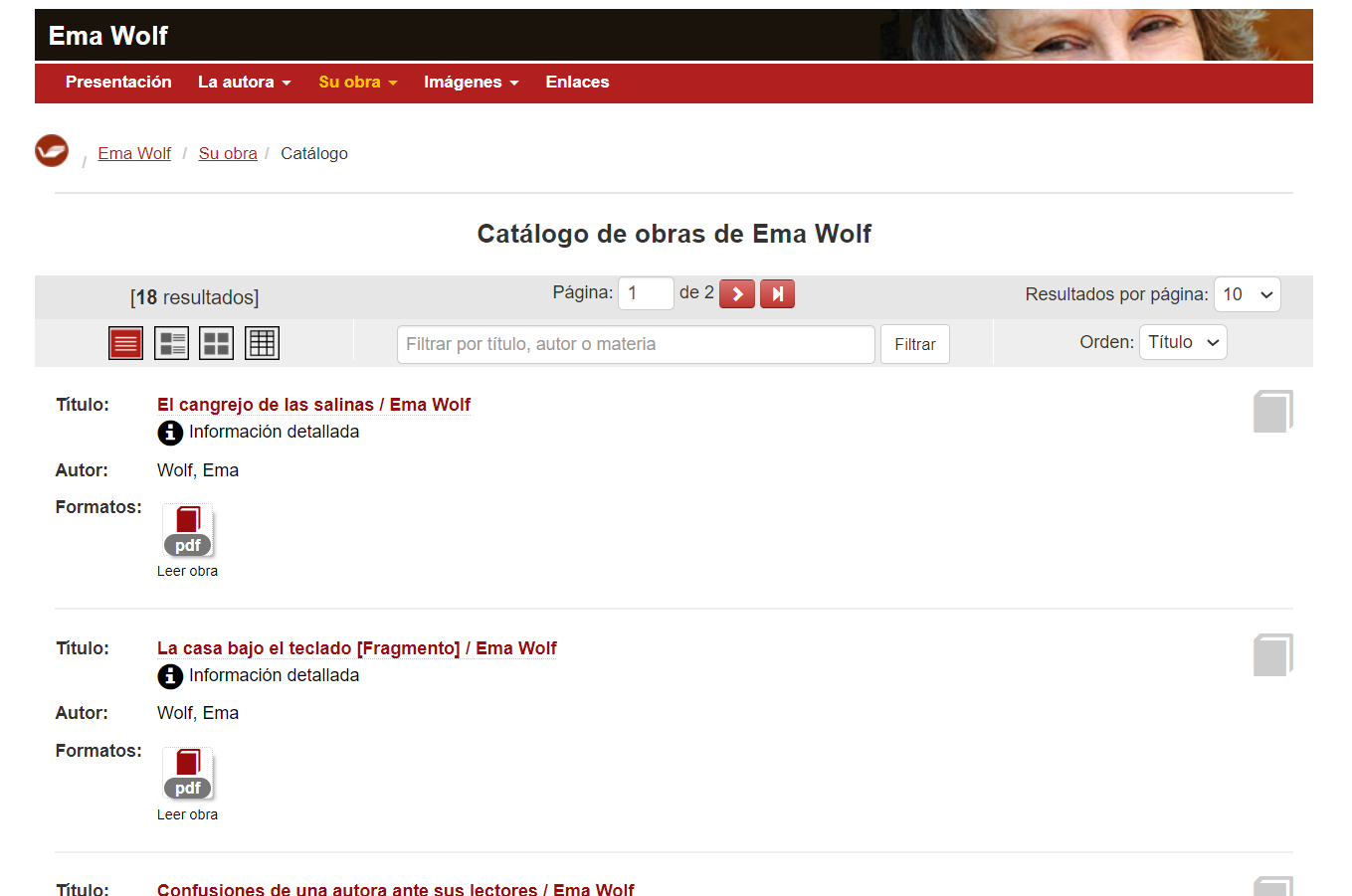Go to next page arrow button
The width and height of the screenshot is (1352, 896).
click(x=737, y=294)
